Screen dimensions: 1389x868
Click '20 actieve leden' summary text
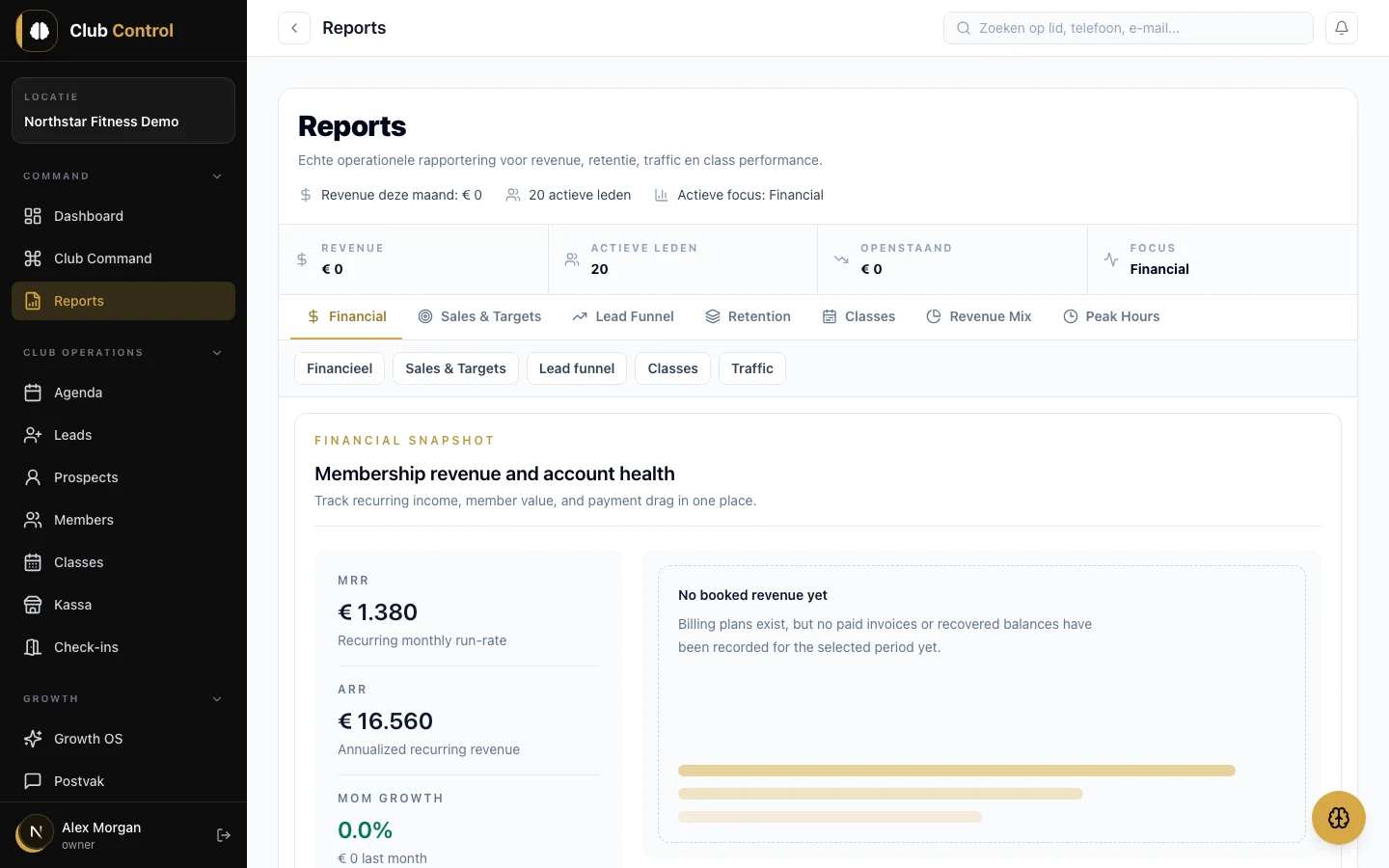coord(580,195)
